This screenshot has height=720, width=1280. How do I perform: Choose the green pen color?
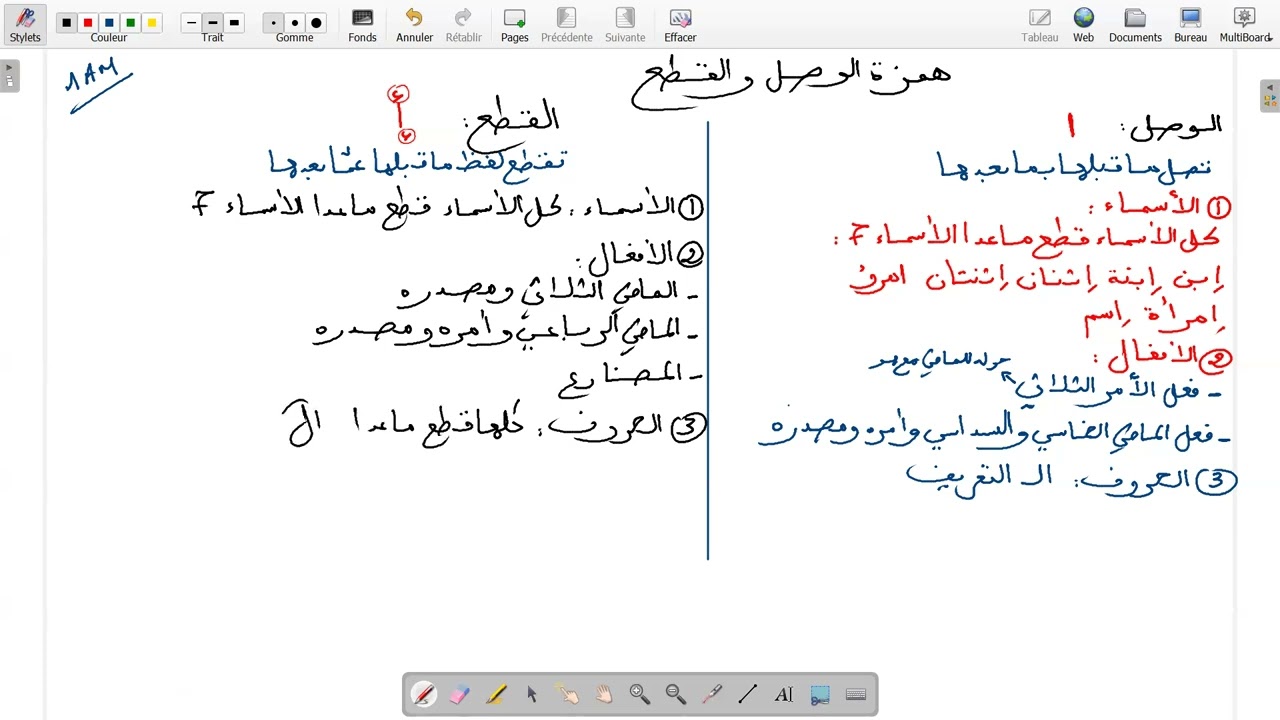[x=130, y=22]
